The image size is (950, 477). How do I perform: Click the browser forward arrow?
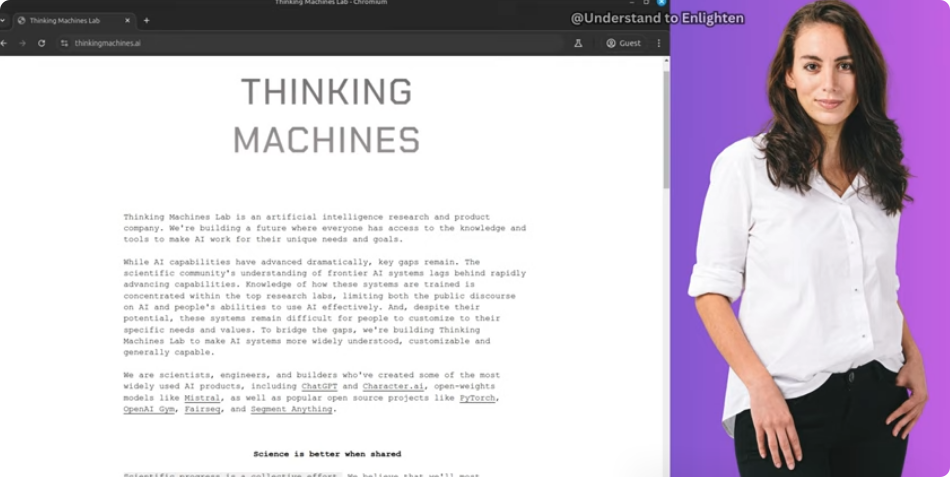click(22, 43)
